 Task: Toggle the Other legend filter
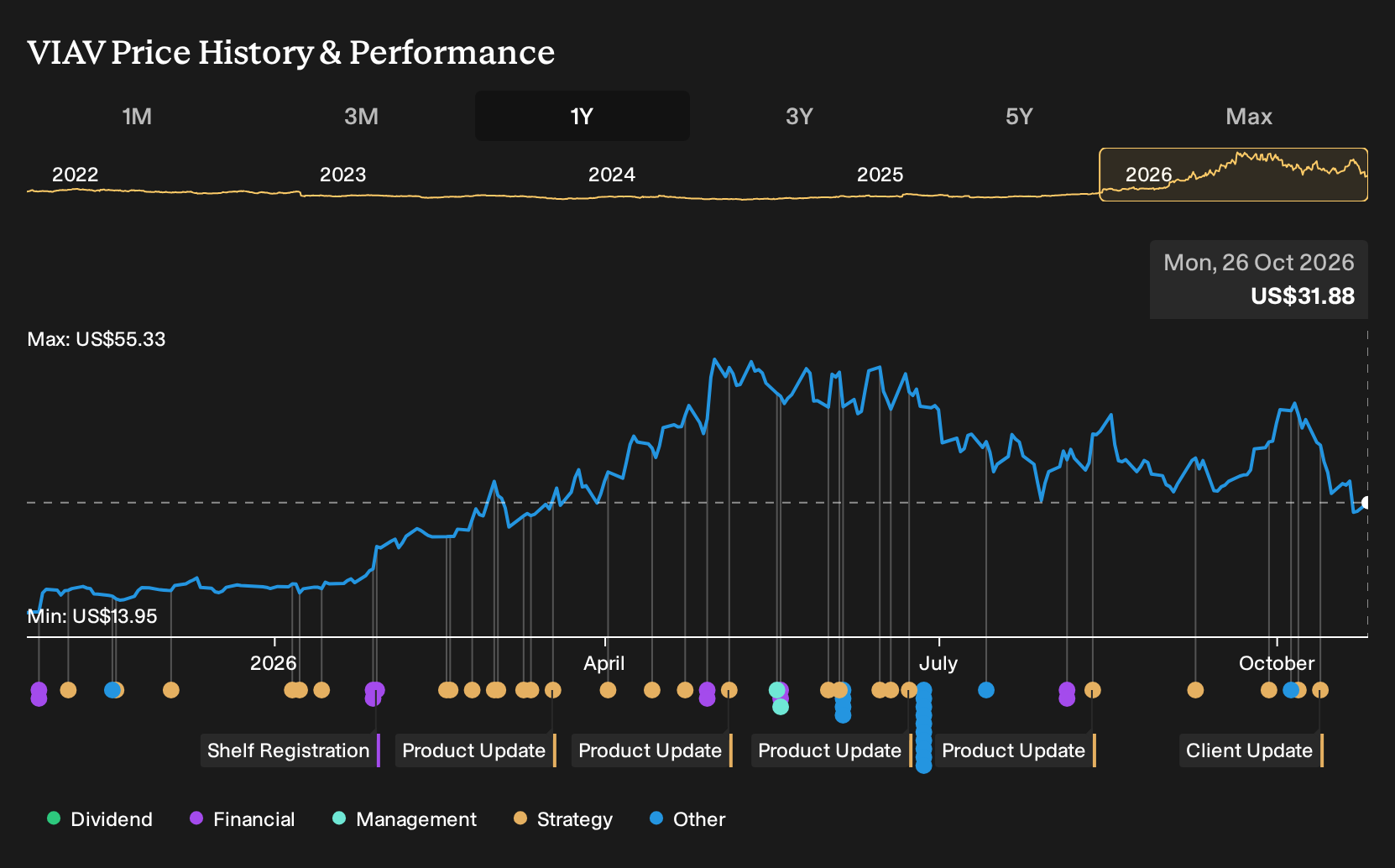(x=687, y=819)
